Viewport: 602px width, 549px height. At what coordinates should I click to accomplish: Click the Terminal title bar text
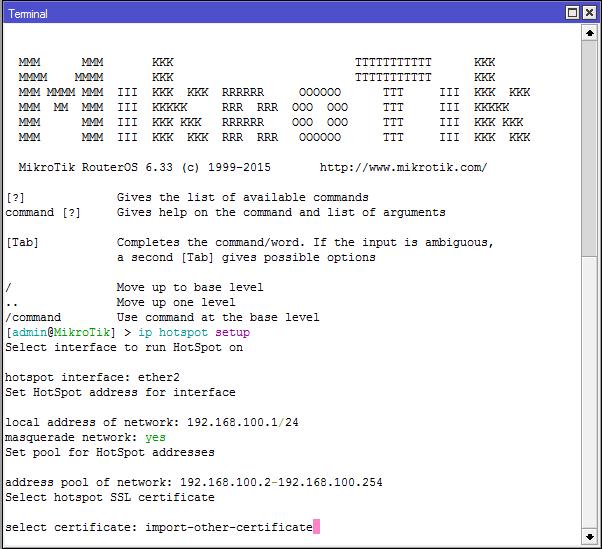point(28,14)
